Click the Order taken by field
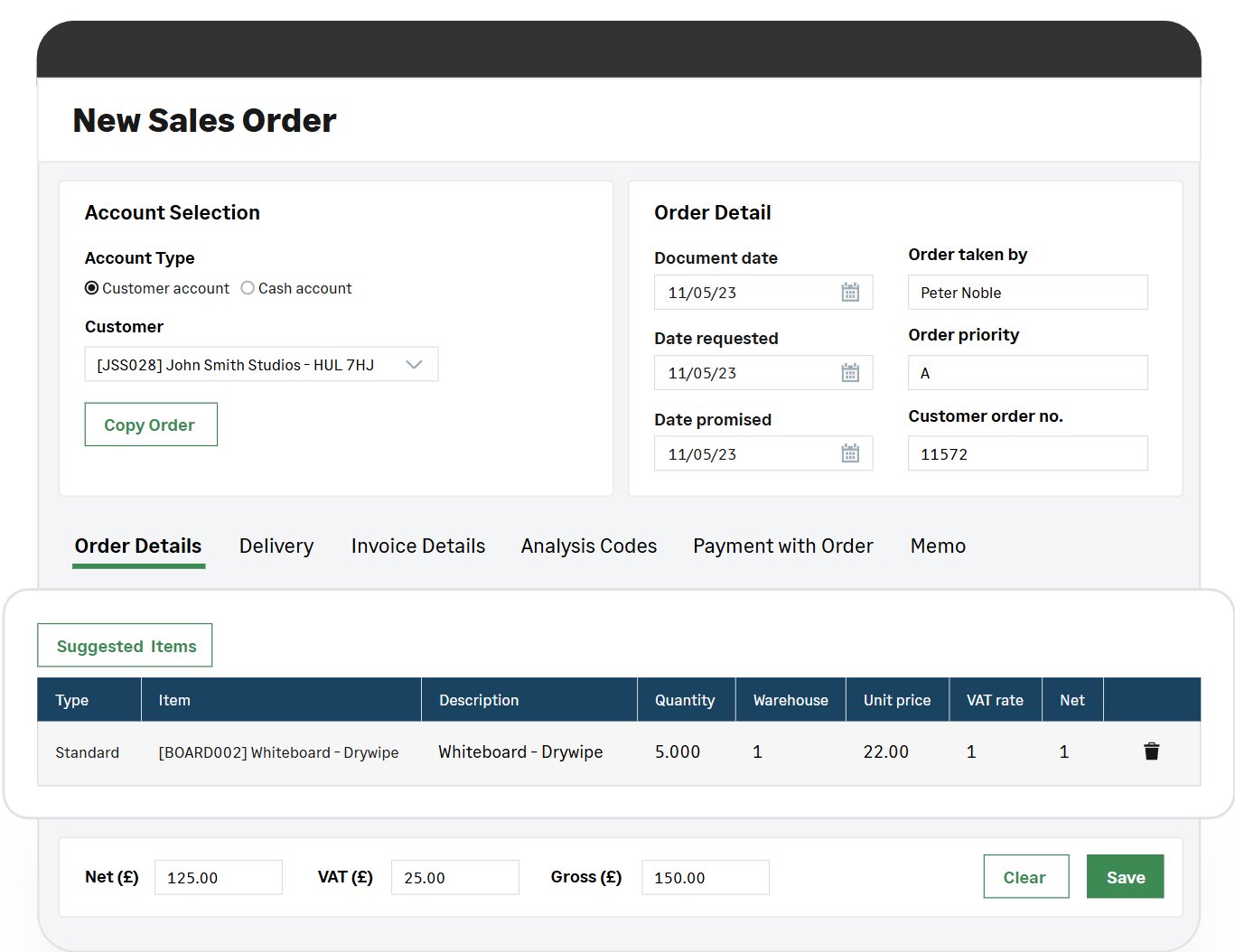1235x952 pixels. [x=1027, y=293]
